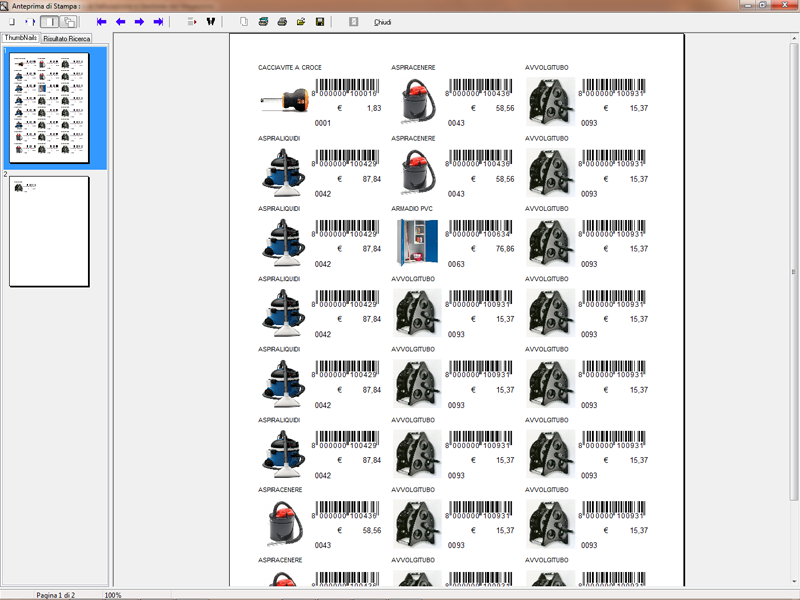Click the barcode 8 000000 100634
Screen dimensions: 800x600
[x=479, y=229]
